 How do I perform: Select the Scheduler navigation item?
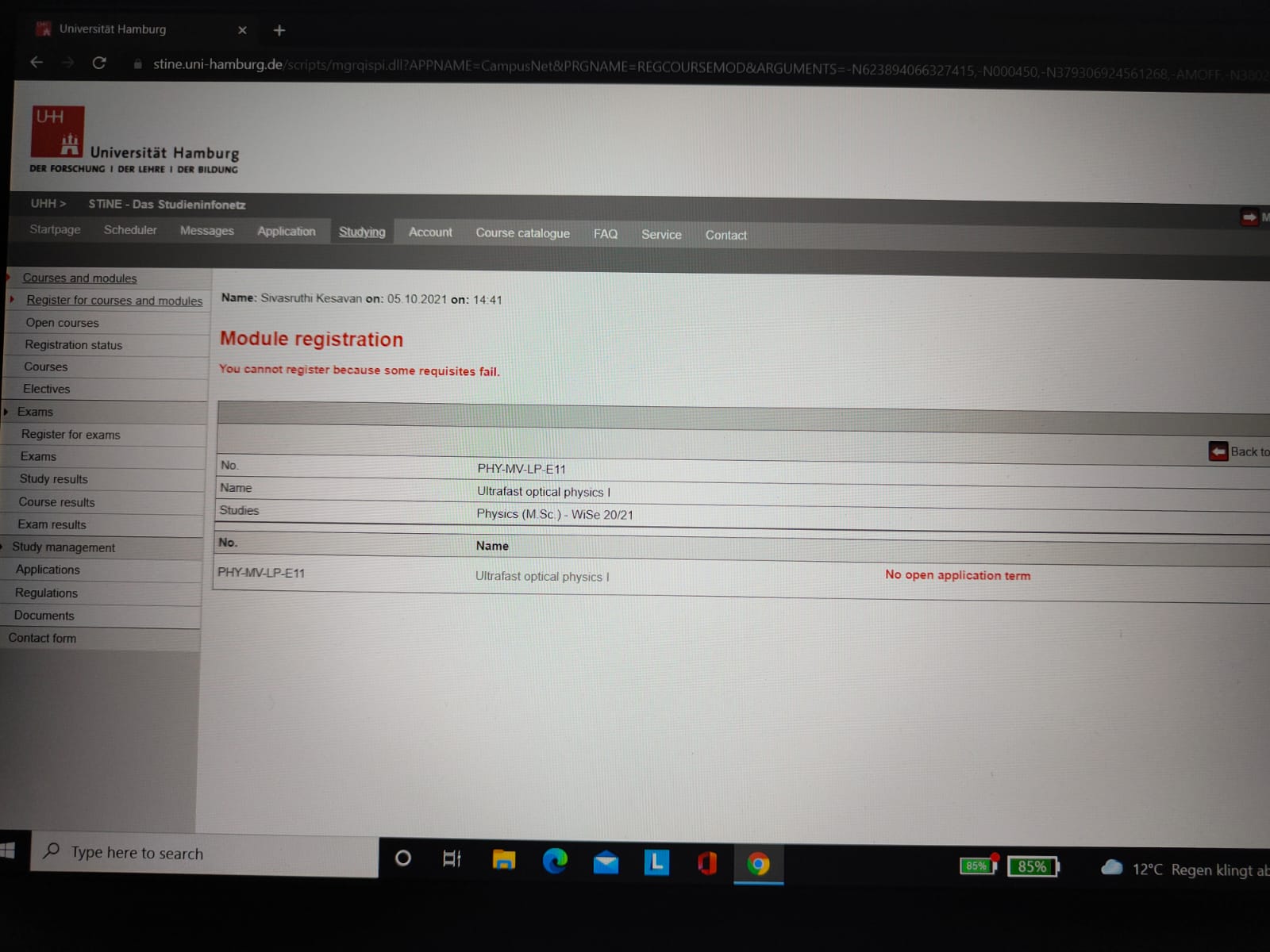pyautogui.click(x=130, y=229)
